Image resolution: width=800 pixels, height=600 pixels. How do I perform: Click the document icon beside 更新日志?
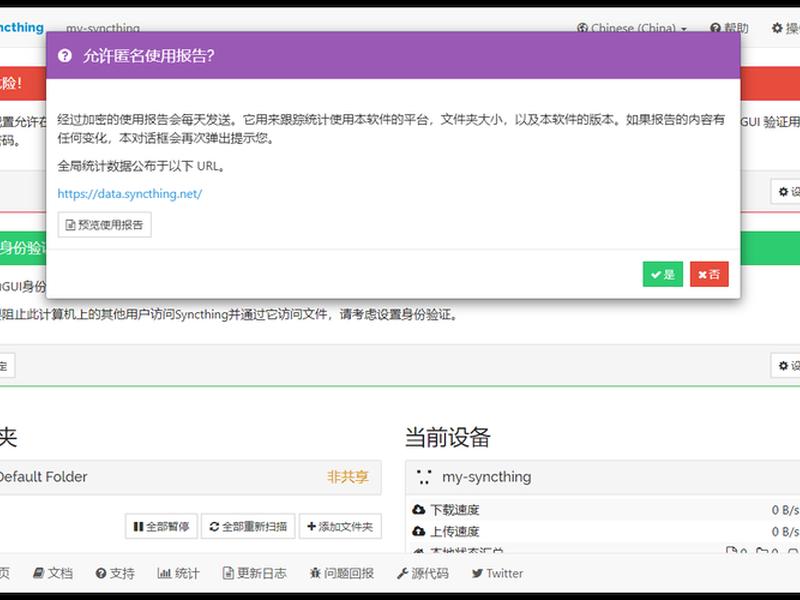pyautogui.click(x=228, y=573)
